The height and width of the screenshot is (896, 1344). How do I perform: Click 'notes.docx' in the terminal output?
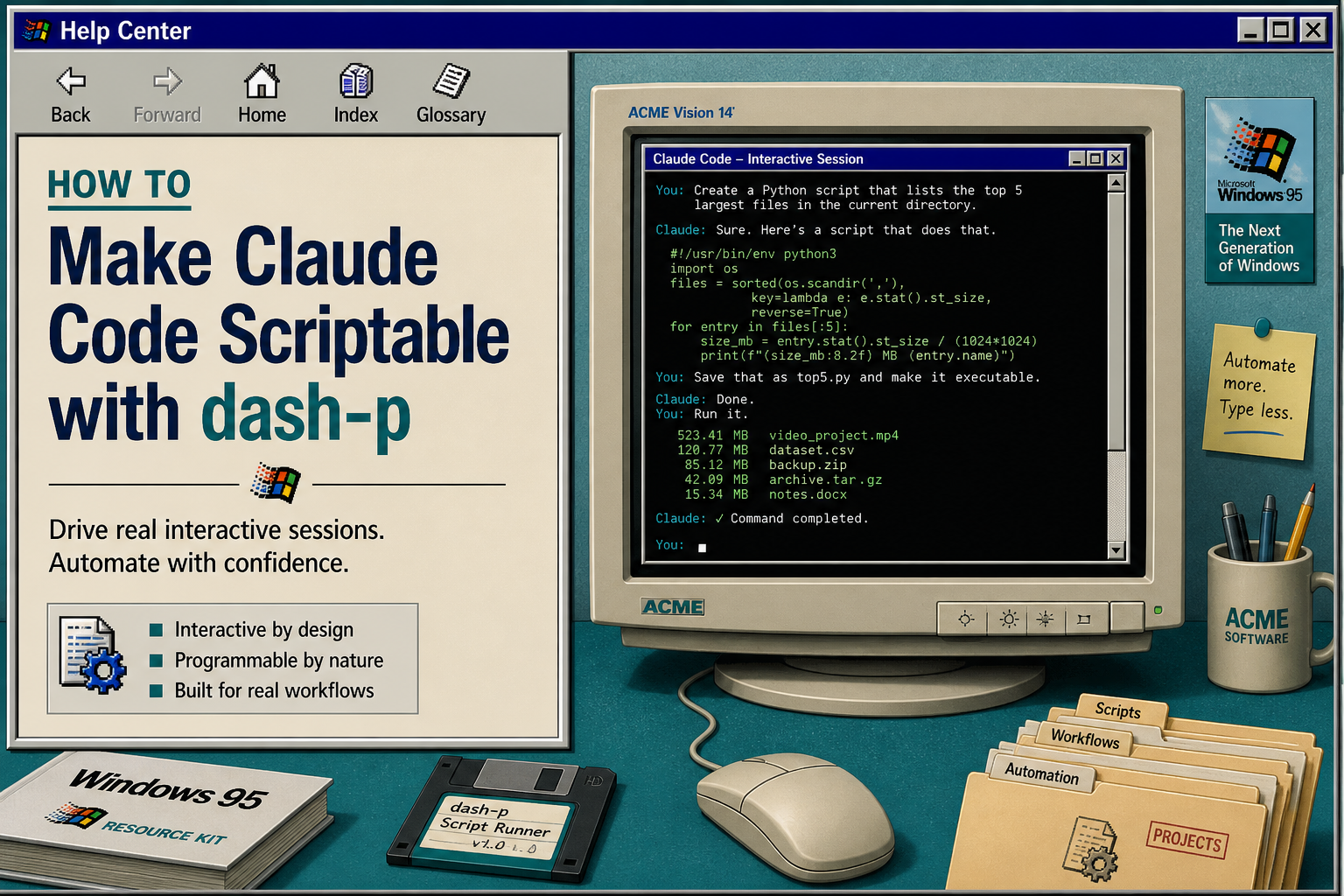point(808,495)
